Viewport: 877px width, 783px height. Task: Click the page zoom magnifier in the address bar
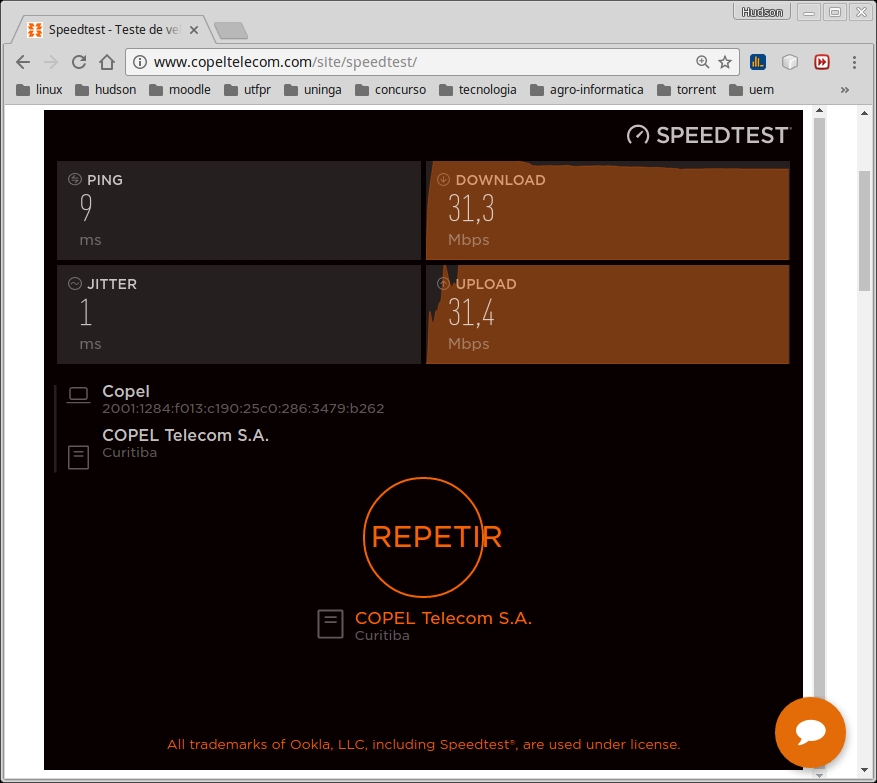[x=702, y=61]
